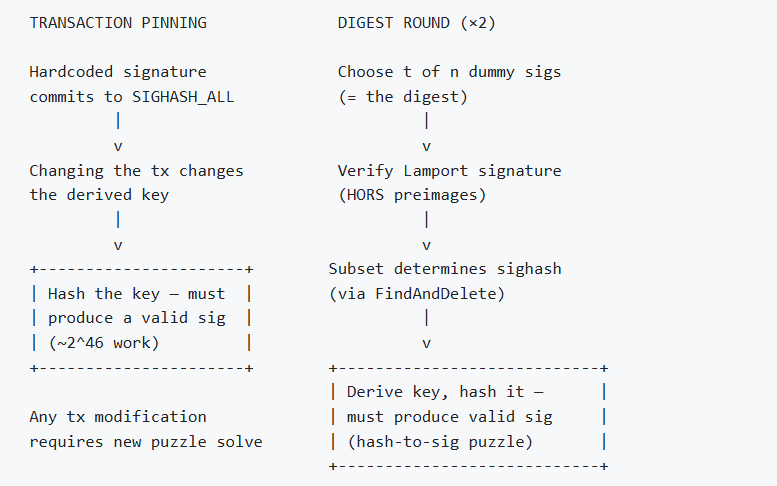
Task: Click 'must produce valid sig' in right box
Action: click(449, 416)
